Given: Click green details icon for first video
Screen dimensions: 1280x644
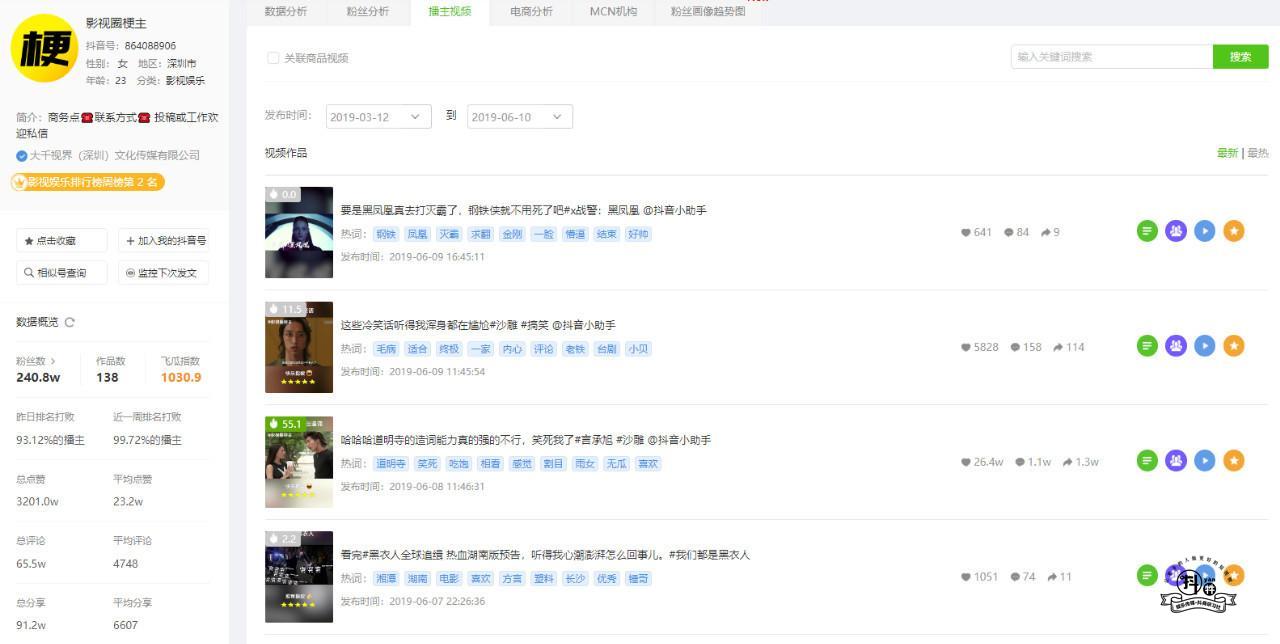Looking at the screenshot, I should point(1147,231).
